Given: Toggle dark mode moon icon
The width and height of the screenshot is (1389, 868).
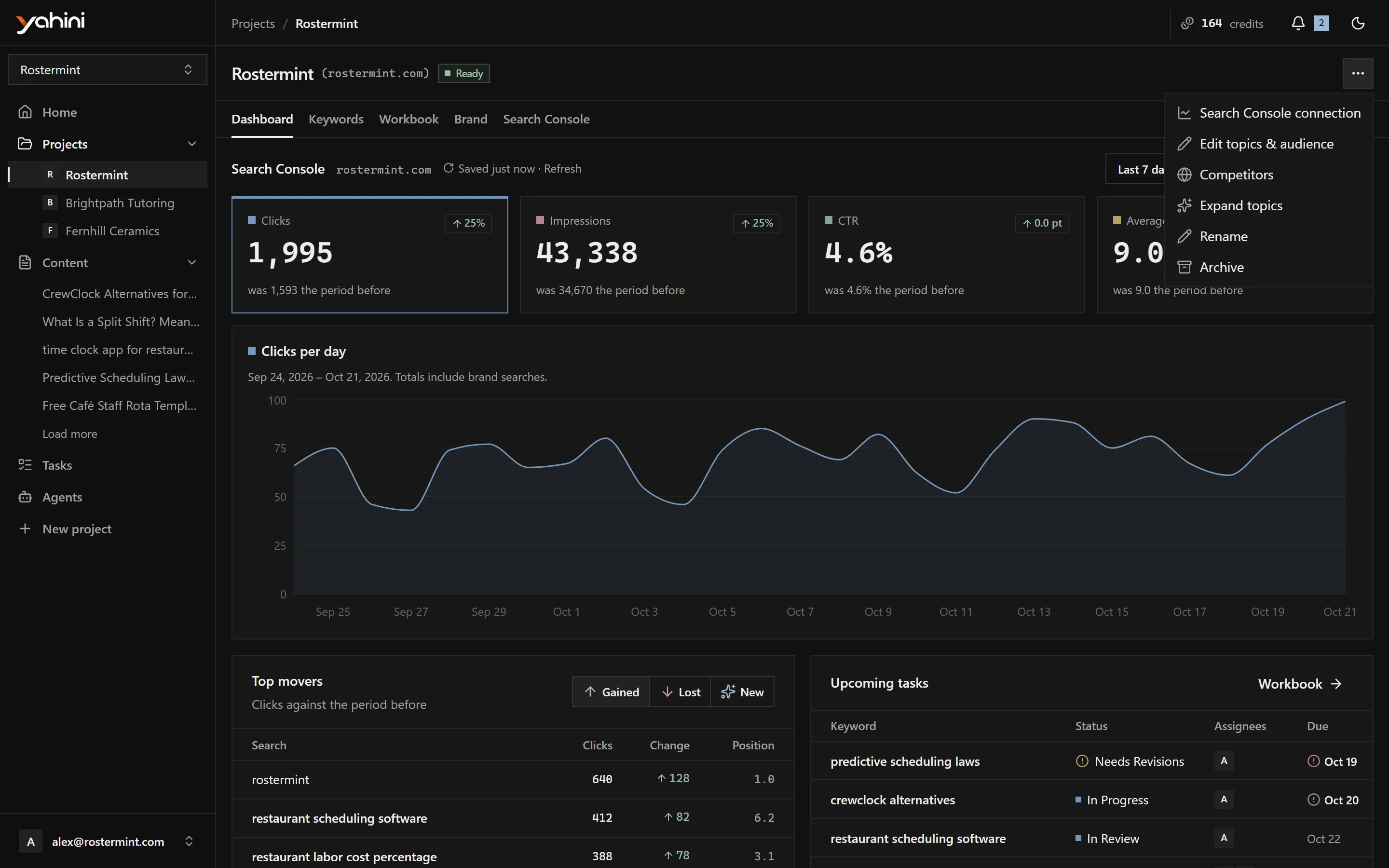Looking at the screenshot, I should point(1358,23).
